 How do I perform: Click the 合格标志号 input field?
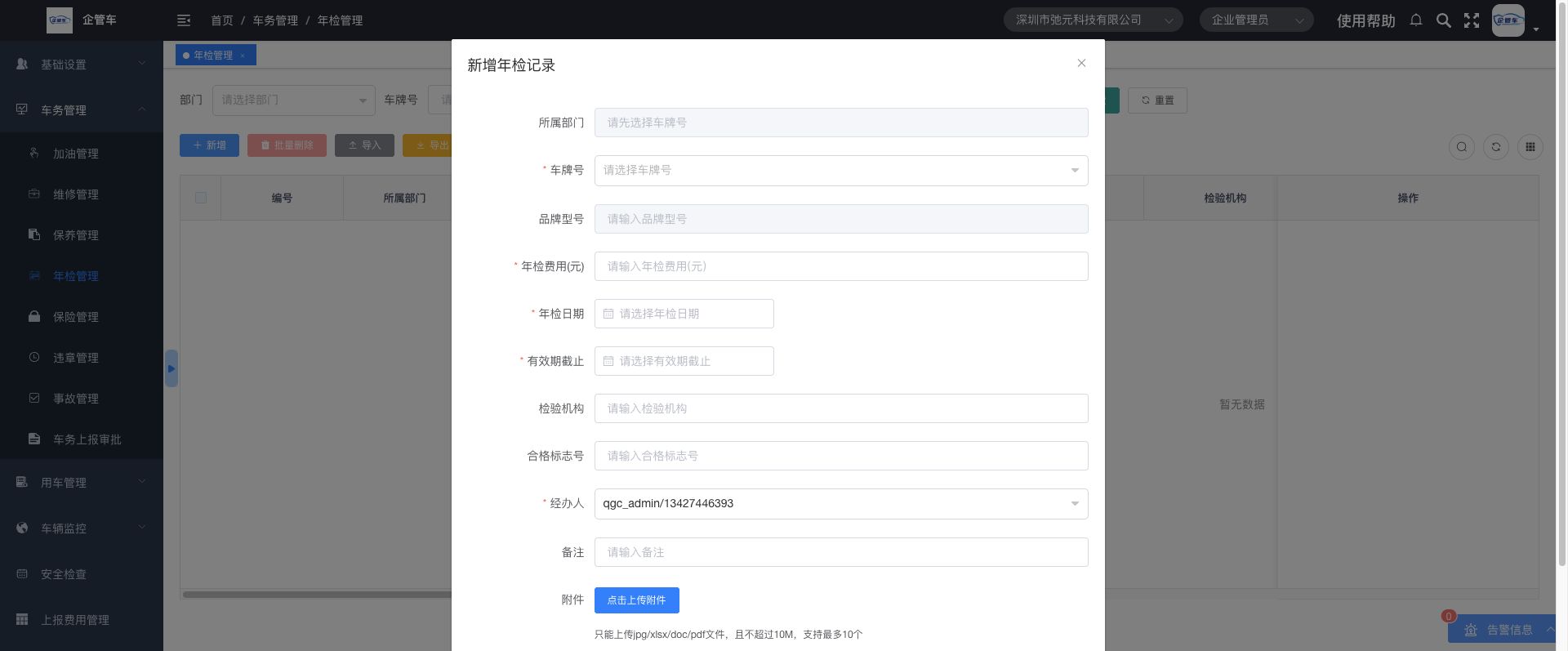841,456
